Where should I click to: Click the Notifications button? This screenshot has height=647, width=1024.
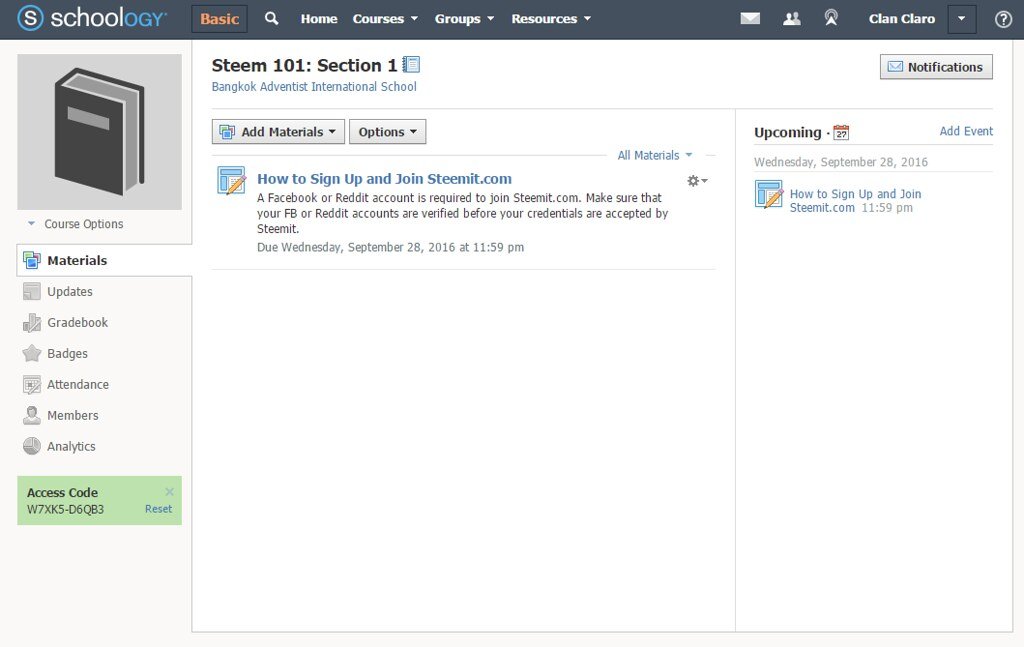[936, 67]
